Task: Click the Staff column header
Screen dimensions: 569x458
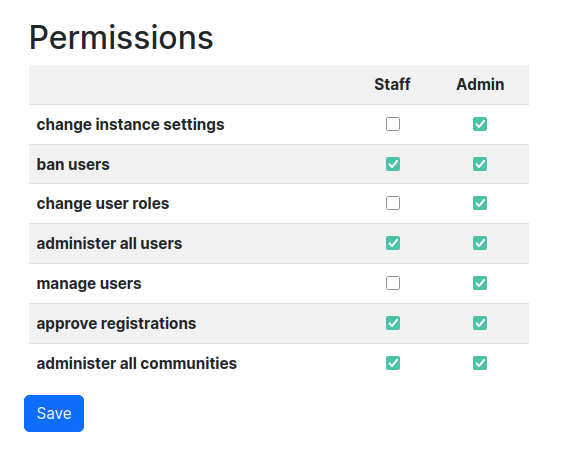Action: [392, 84]
